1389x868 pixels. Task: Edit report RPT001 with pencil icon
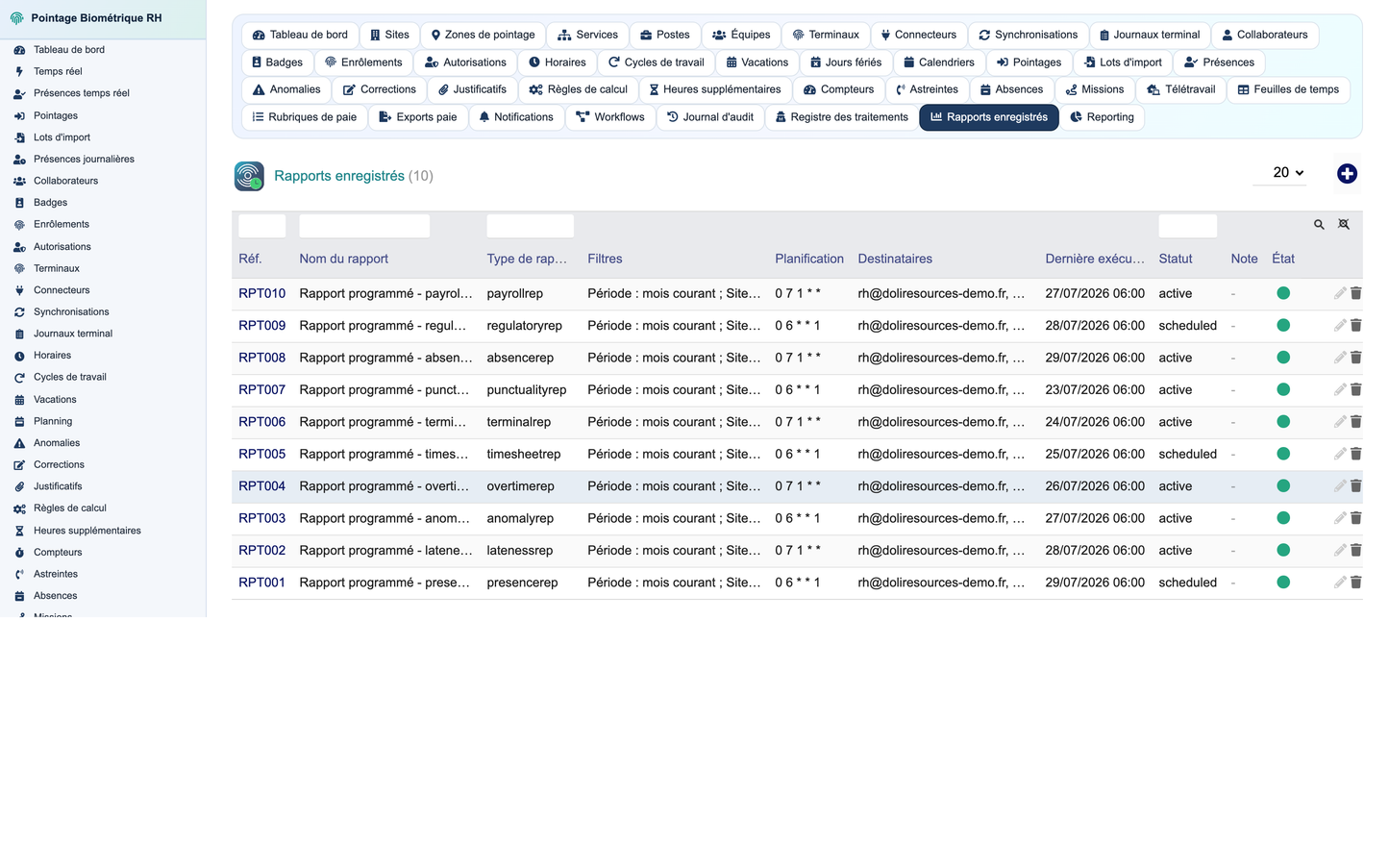tap(1340, 583)
